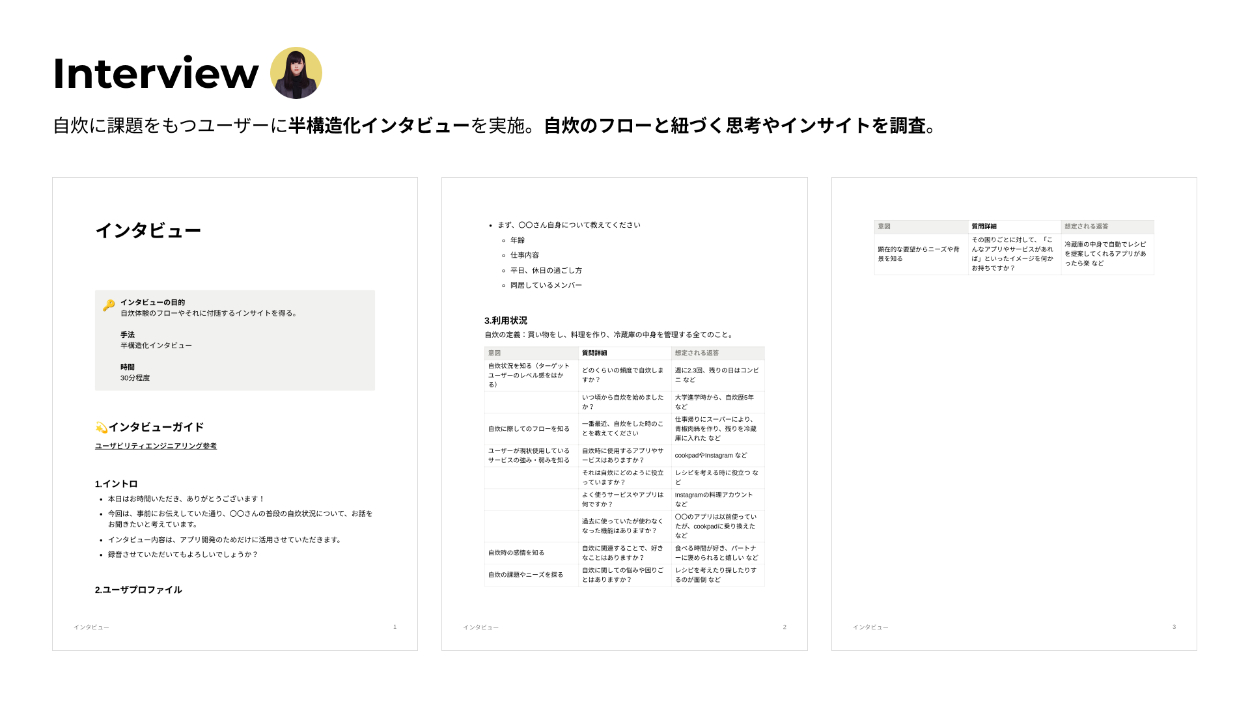Screen dimensions: 1250x703
Task: Click the 想定される返答 column header on page two
Action: 696,353
